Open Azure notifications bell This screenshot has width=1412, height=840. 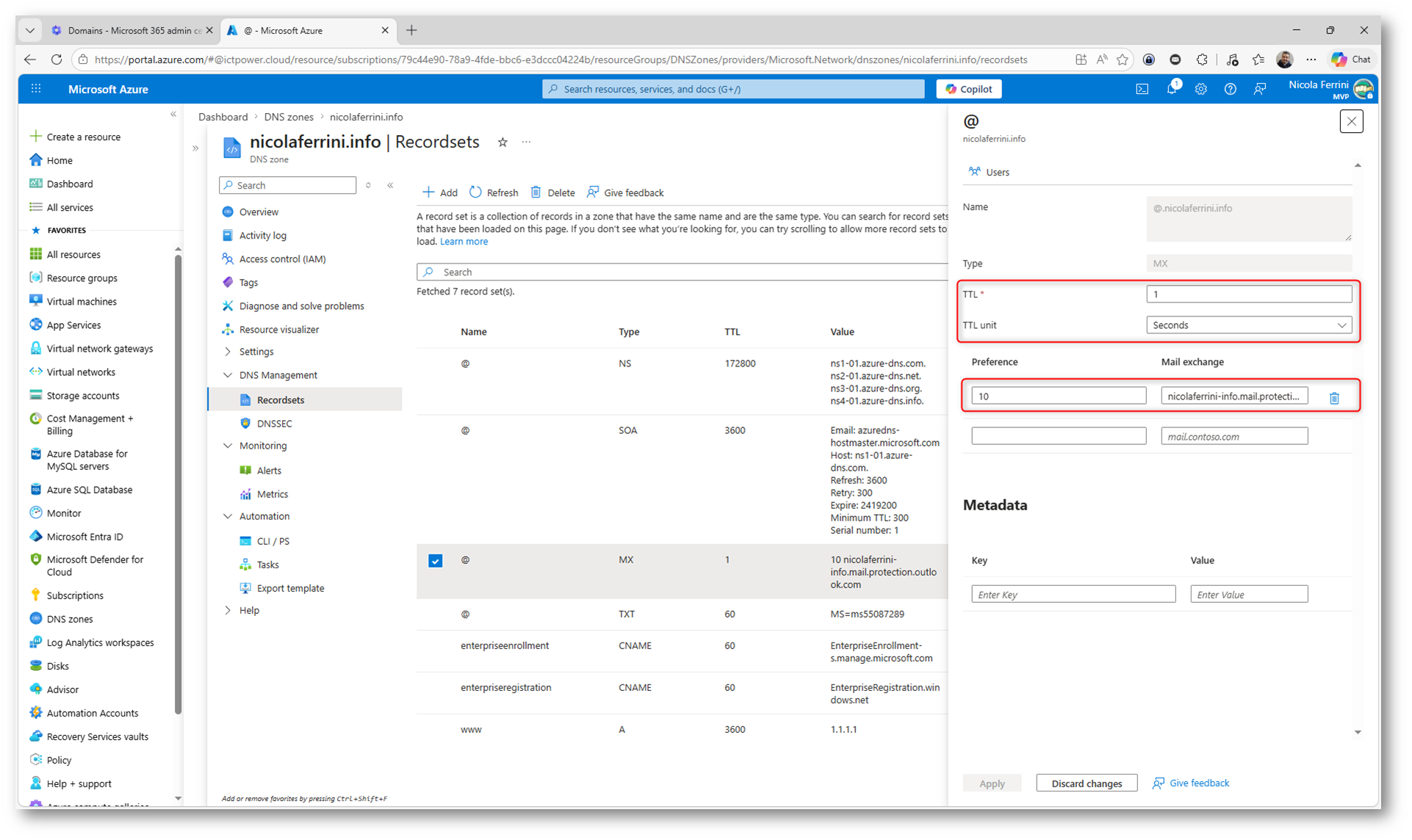pos(1171,89)
